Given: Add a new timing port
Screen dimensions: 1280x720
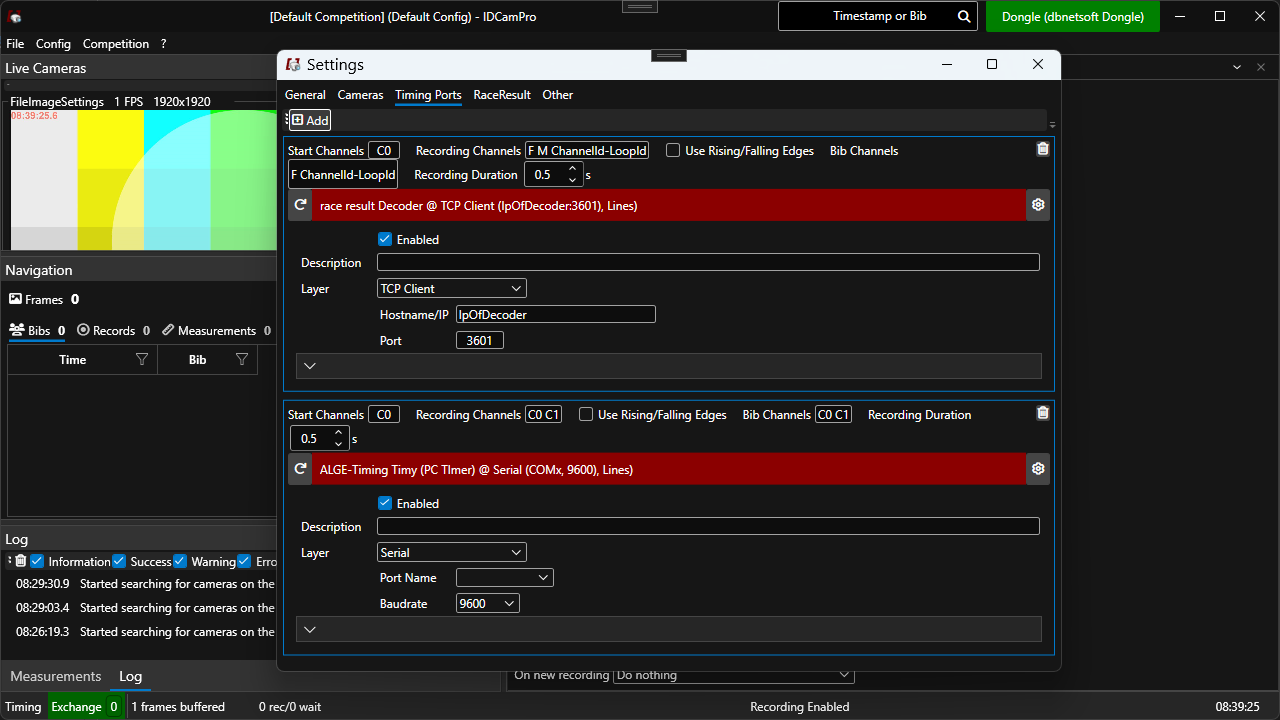Looking at the screenshot, I should pyautogui.click(x=310, y=120).
